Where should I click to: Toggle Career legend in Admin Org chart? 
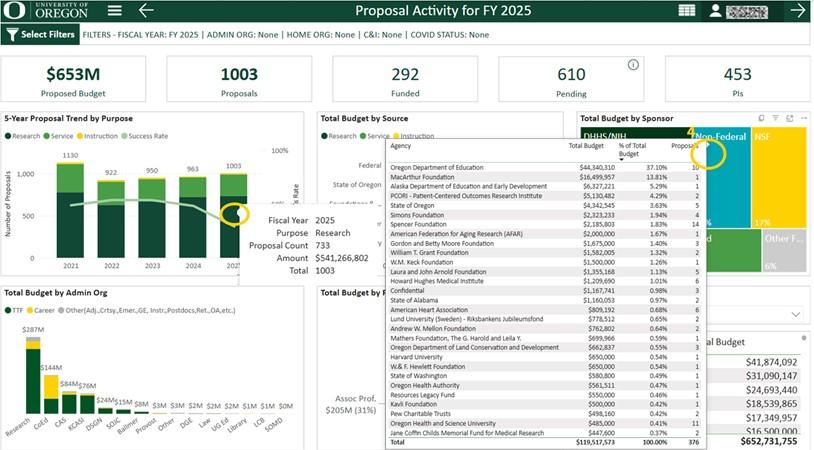click(41, 310)
